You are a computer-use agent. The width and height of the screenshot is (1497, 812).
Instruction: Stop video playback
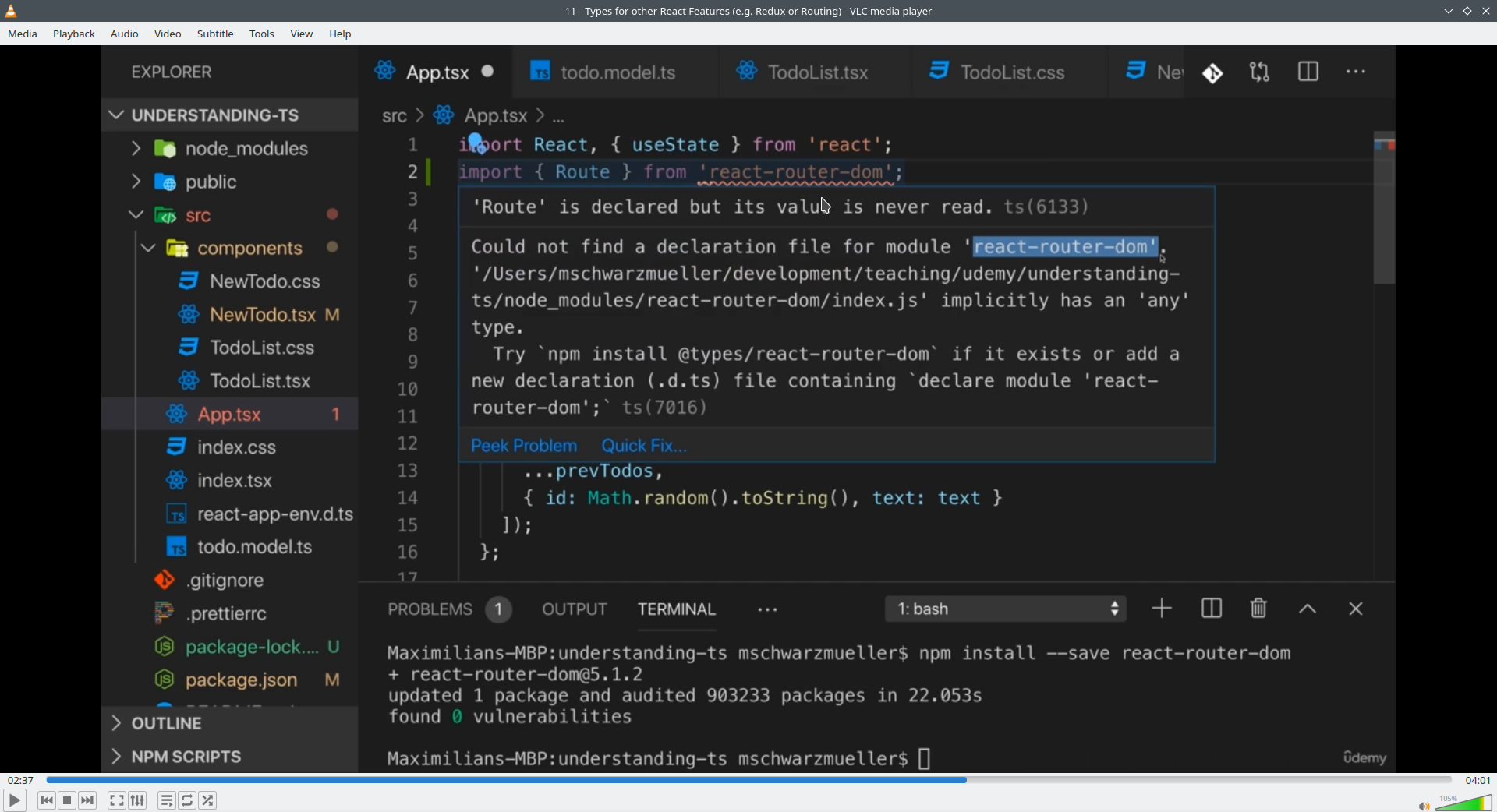click(x=67, y=800)
